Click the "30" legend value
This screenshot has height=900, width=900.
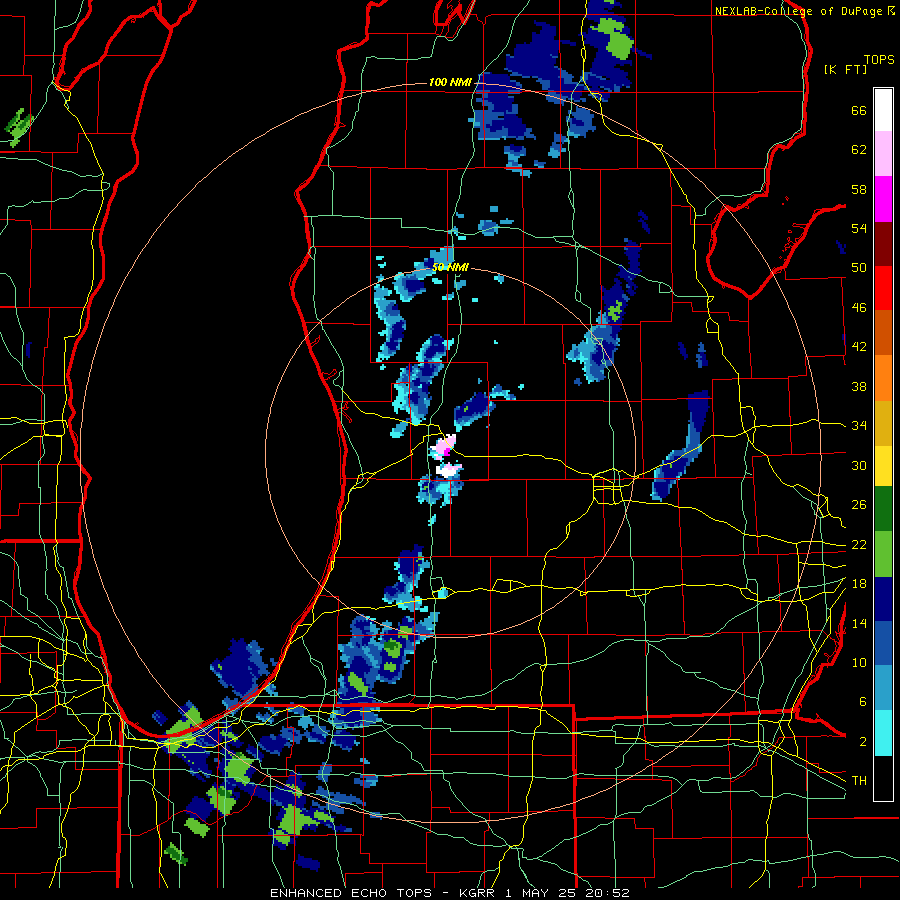859,465
